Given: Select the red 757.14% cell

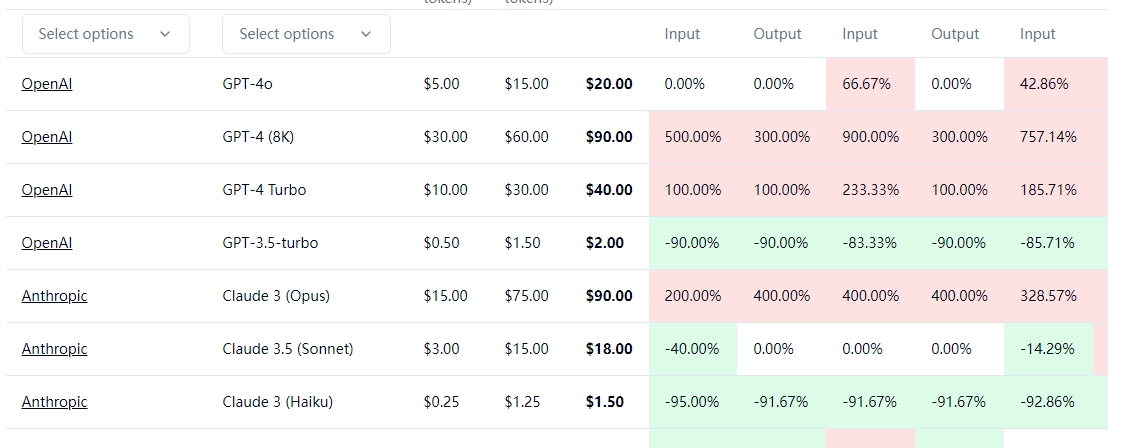Looking at the screenshot, I should (1048, 137).
